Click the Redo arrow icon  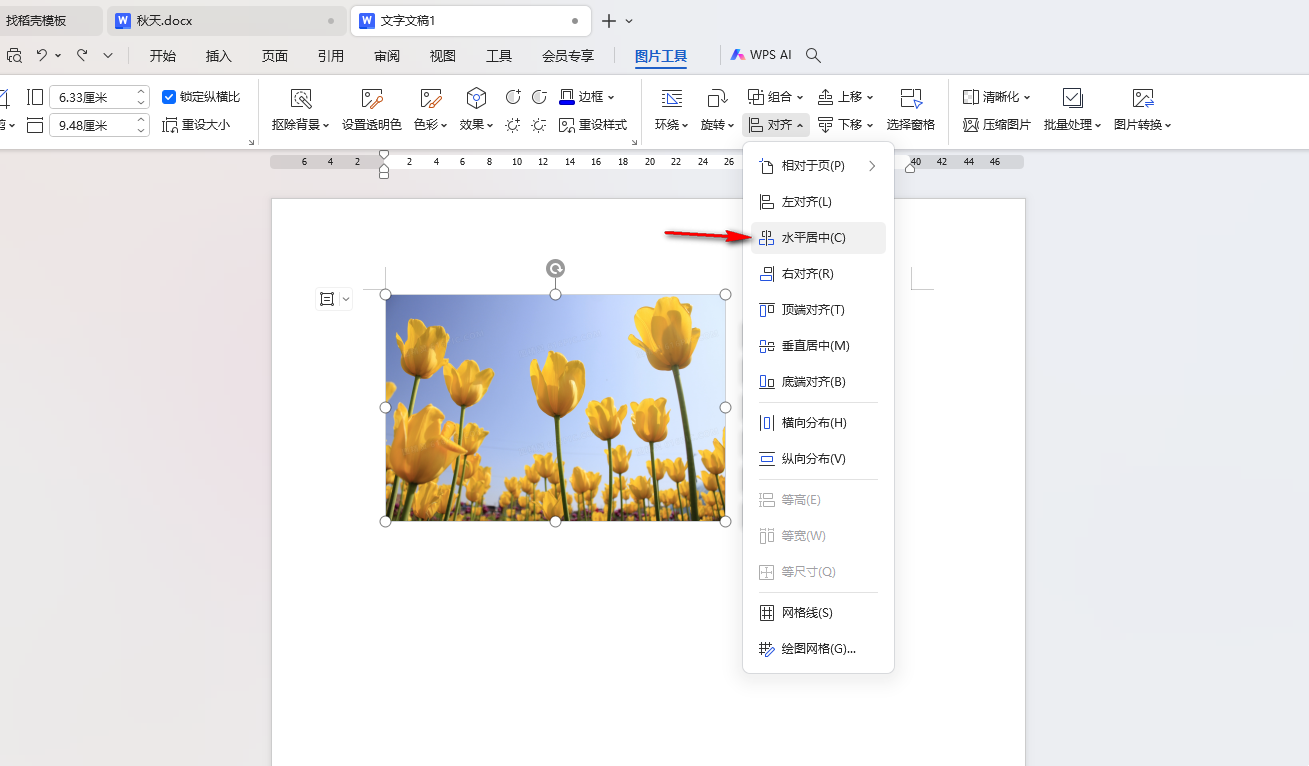(x=82, y=56)
